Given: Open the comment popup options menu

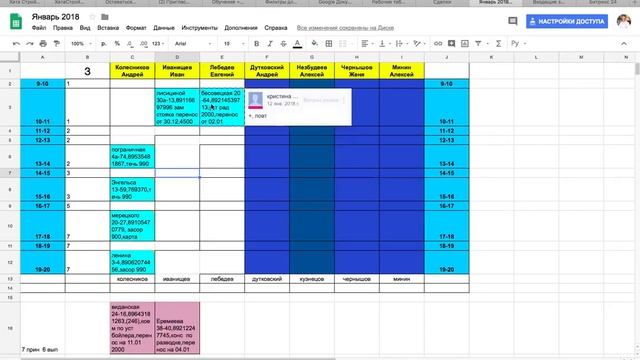Looking at the screenshot, I should 344,100.
